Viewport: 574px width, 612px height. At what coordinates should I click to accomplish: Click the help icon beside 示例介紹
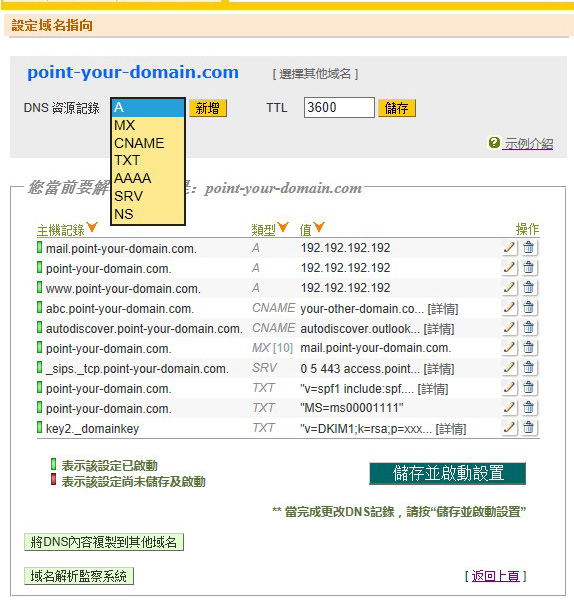pos(494,142)
